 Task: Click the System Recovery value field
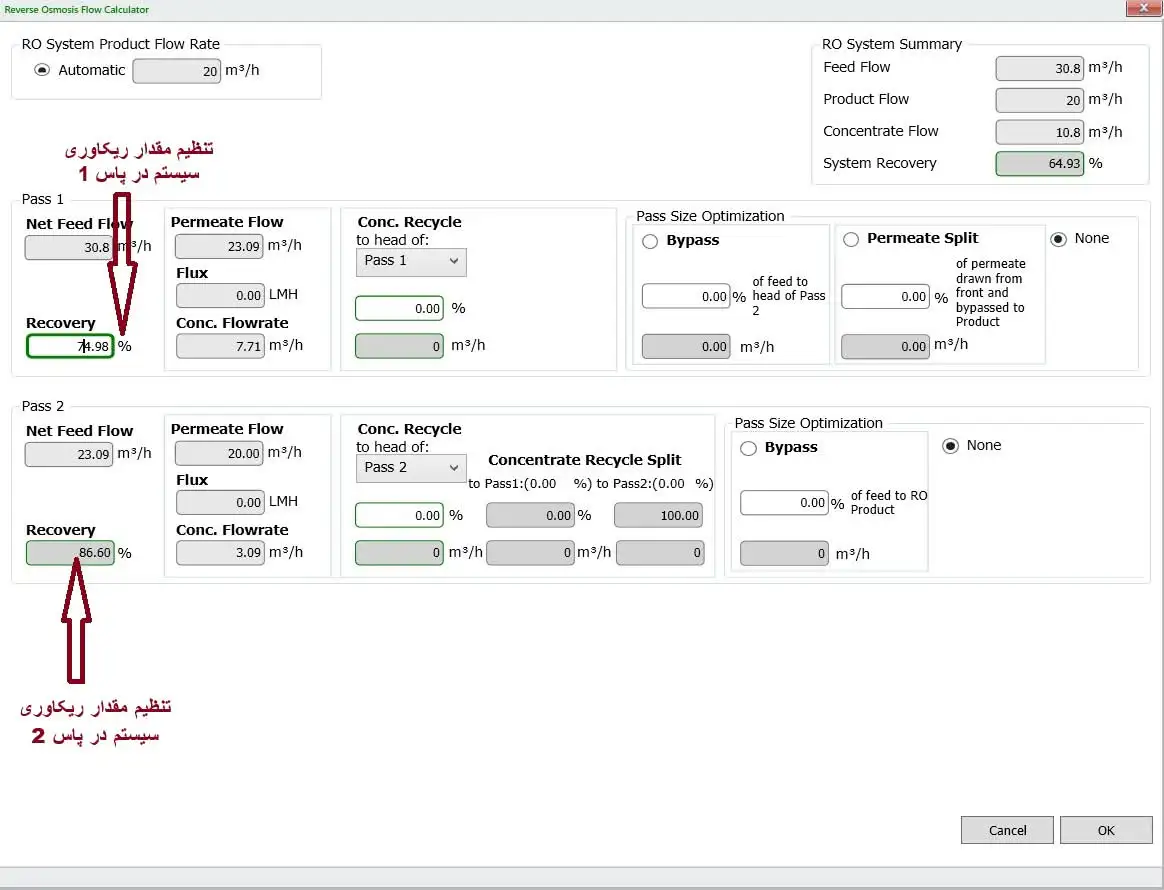tap(1040, 164)
